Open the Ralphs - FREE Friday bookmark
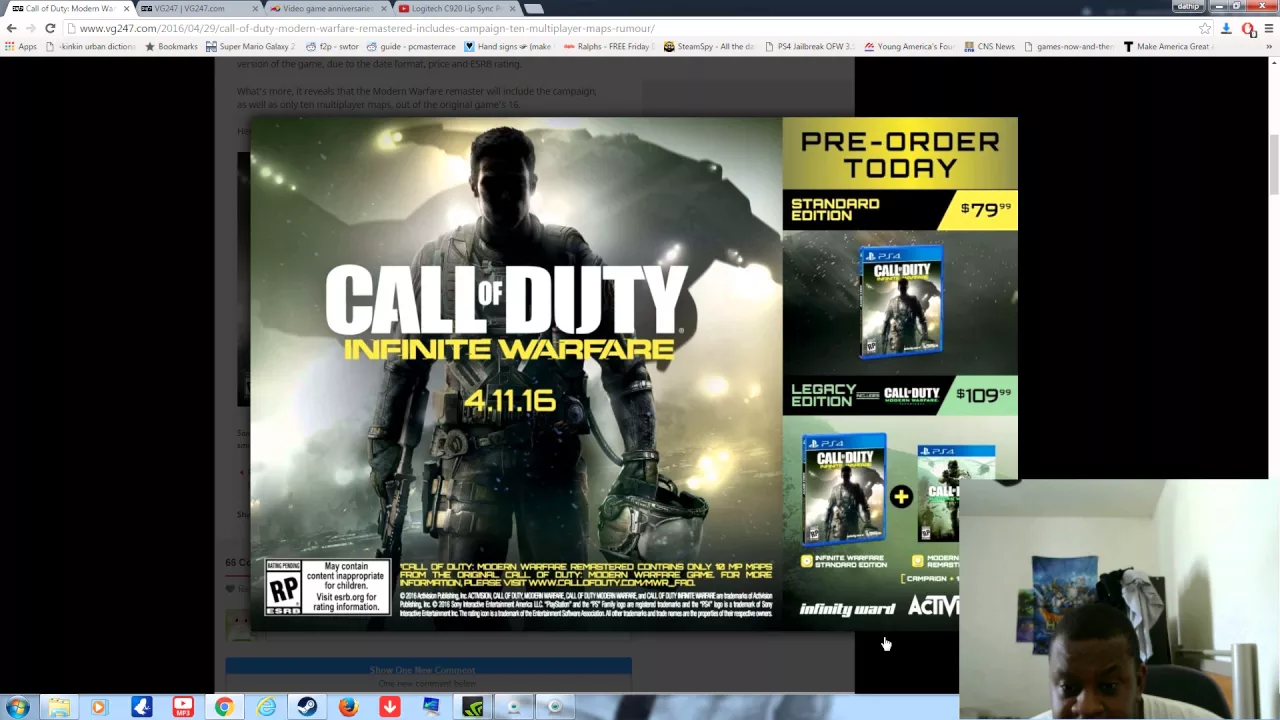This screenshot has width=1280, height=720. click(607, 46)
